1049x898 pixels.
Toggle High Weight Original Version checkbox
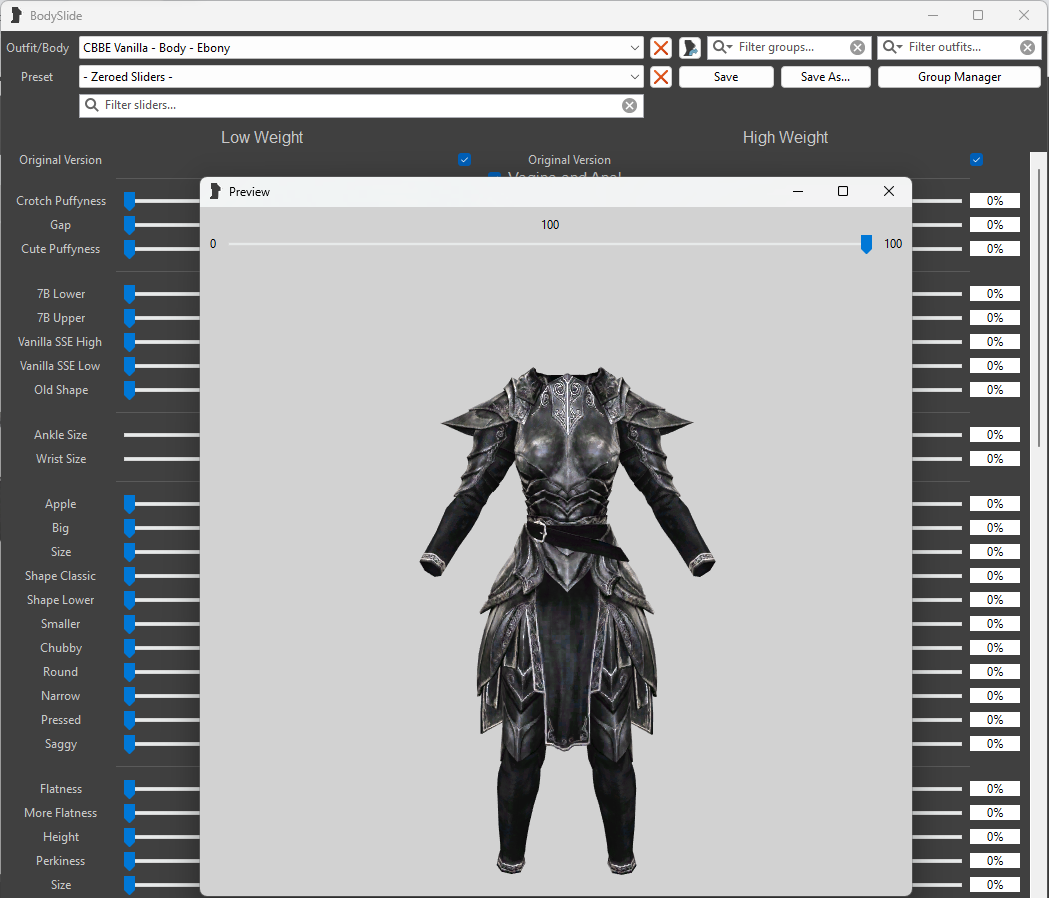(x=976, y=159)
